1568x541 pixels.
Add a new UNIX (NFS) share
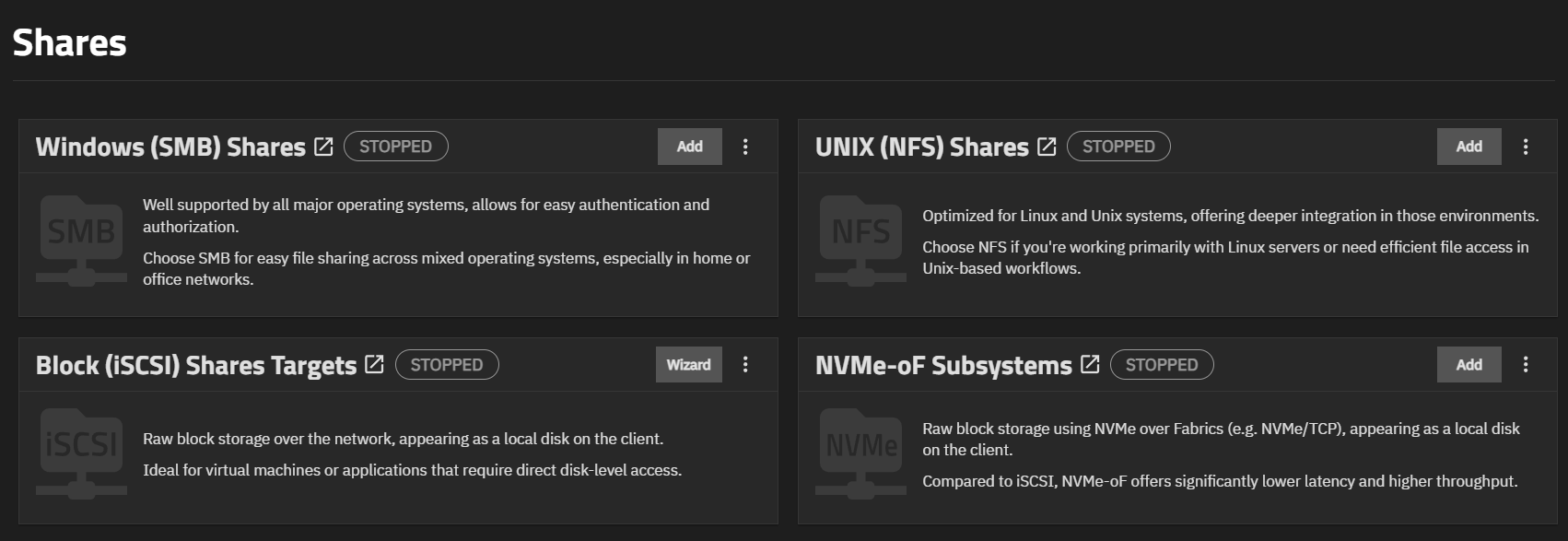(x=1469, y=147)
